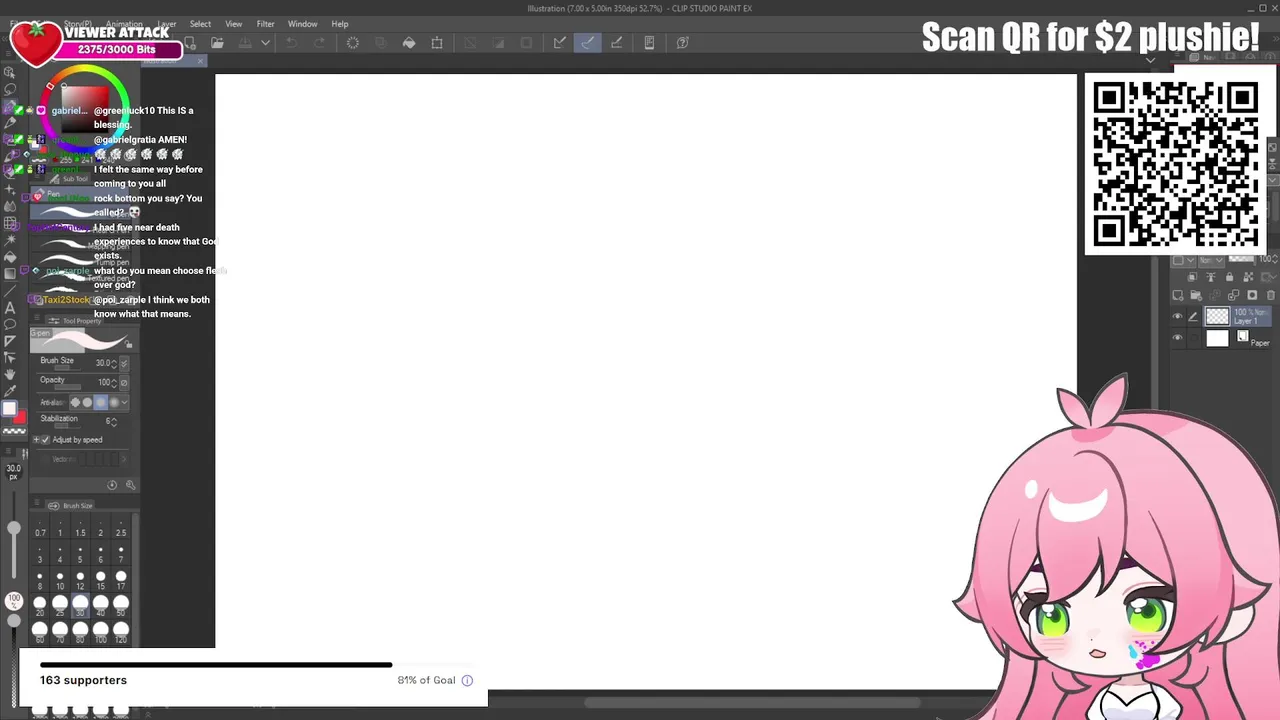Viewport: 1280px width, 720px height.
Task: Expand the save options dropdown arrow
Action: pos(265,43)
